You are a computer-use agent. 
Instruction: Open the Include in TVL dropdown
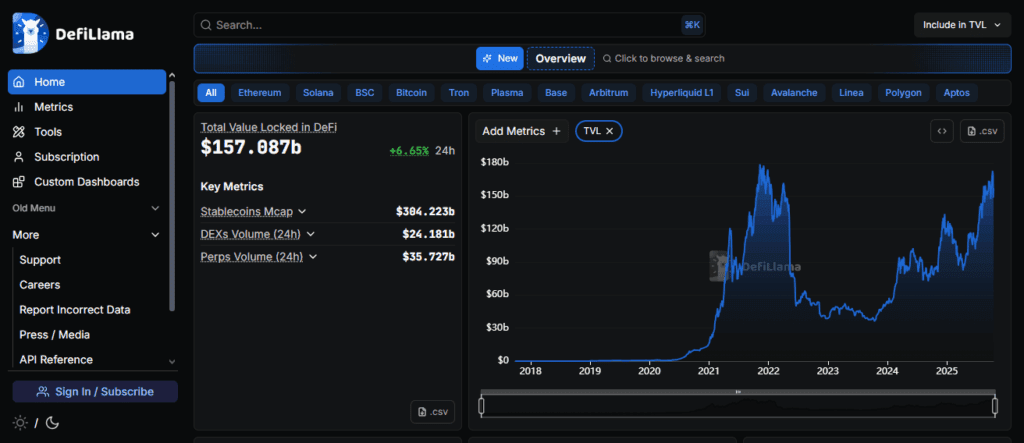pyautogui.click(x=961, y=25)
